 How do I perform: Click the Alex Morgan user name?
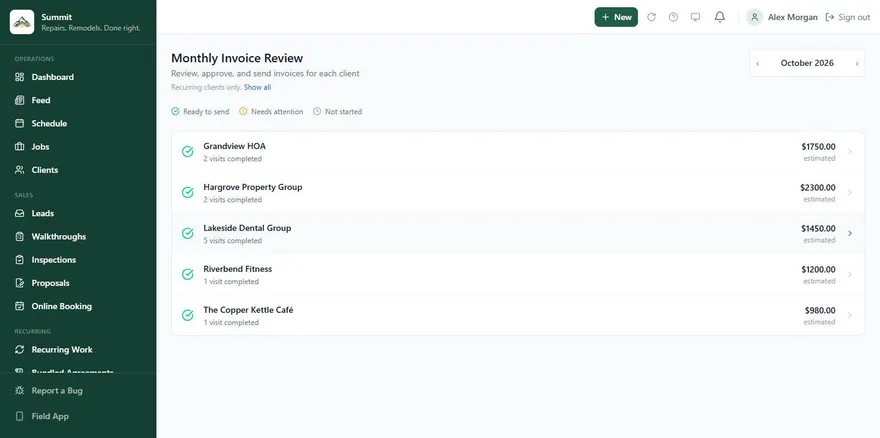click(792, 17)
